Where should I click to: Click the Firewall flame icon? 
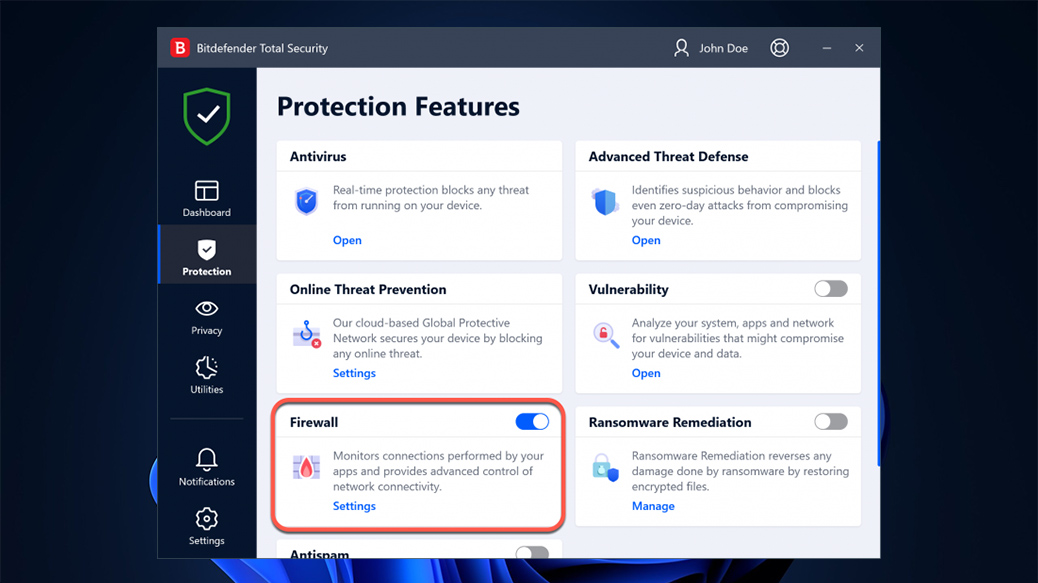pos(305,467)
